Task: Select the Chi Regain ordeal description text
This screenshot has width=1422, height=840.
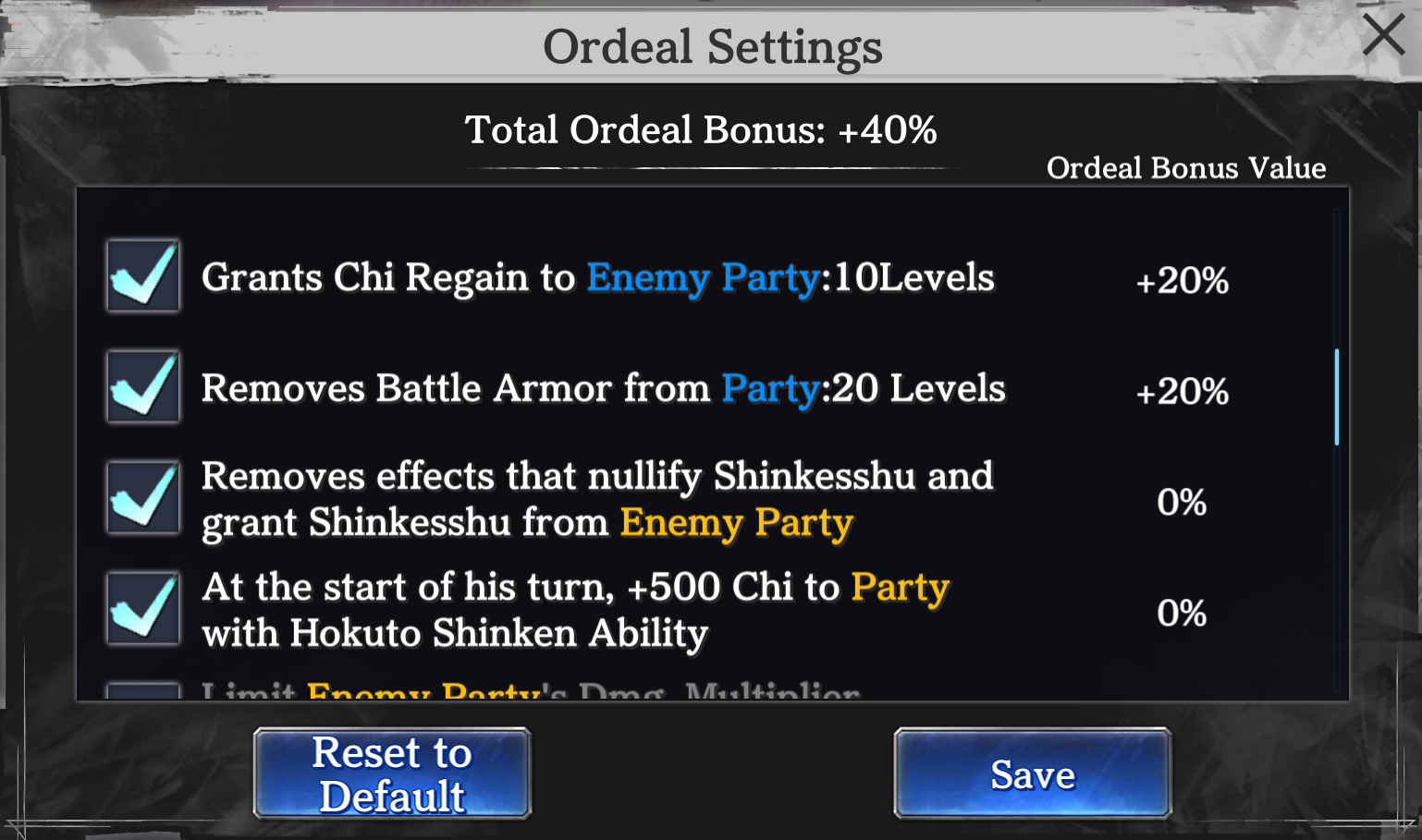Action: 597,276
